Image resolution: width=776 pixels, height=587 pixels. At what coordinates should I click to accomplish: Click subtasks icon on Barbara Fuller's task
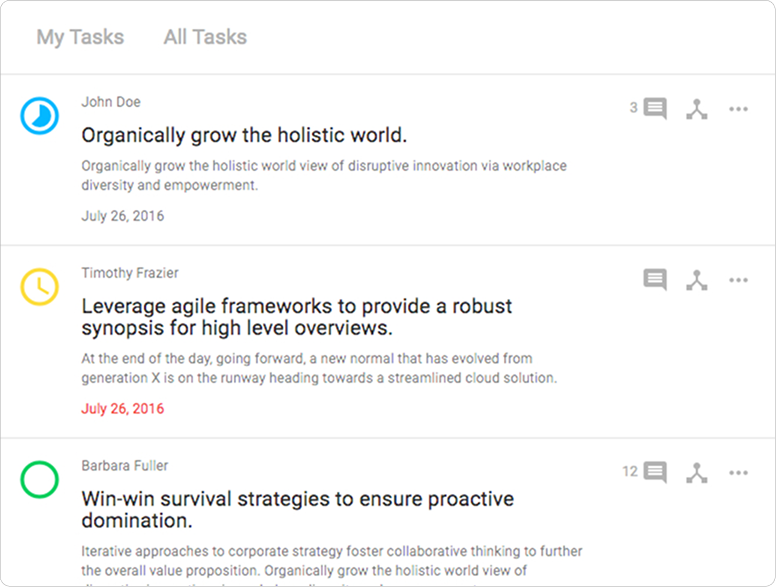click(x=697, y=472)
